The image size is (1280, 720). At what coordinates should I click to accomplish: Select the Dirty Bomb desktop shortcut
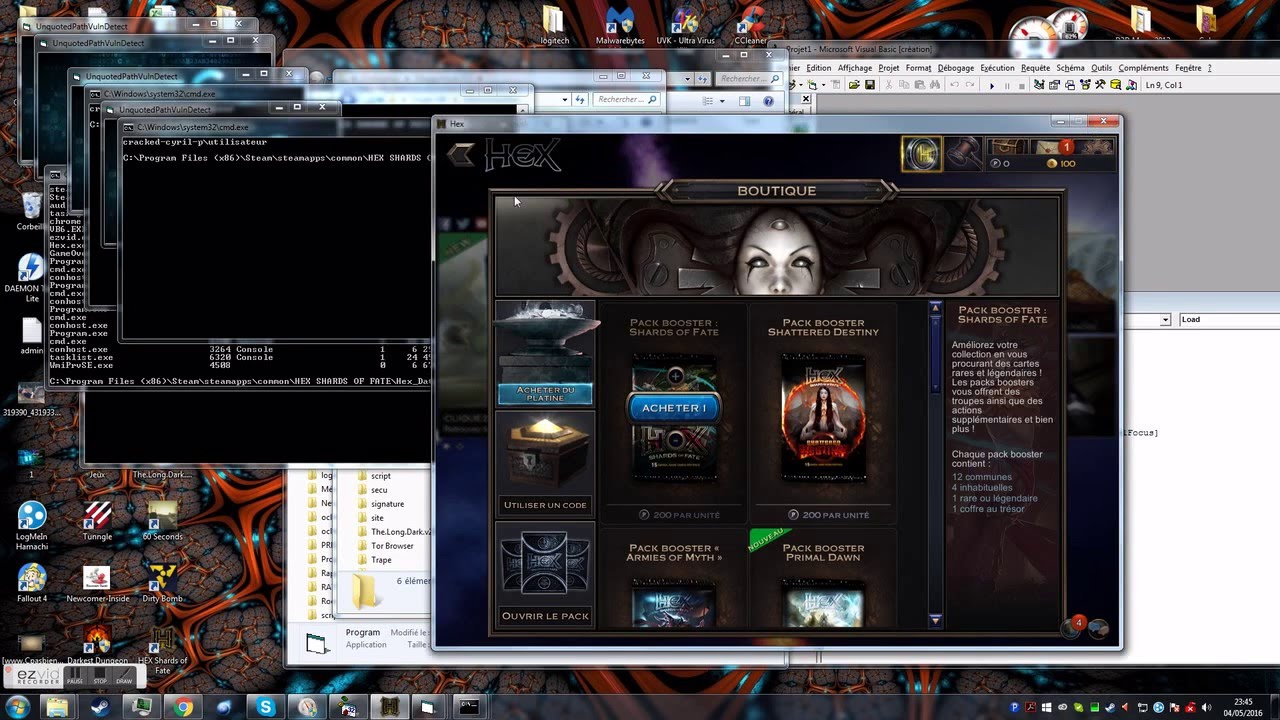coord(162,585)
